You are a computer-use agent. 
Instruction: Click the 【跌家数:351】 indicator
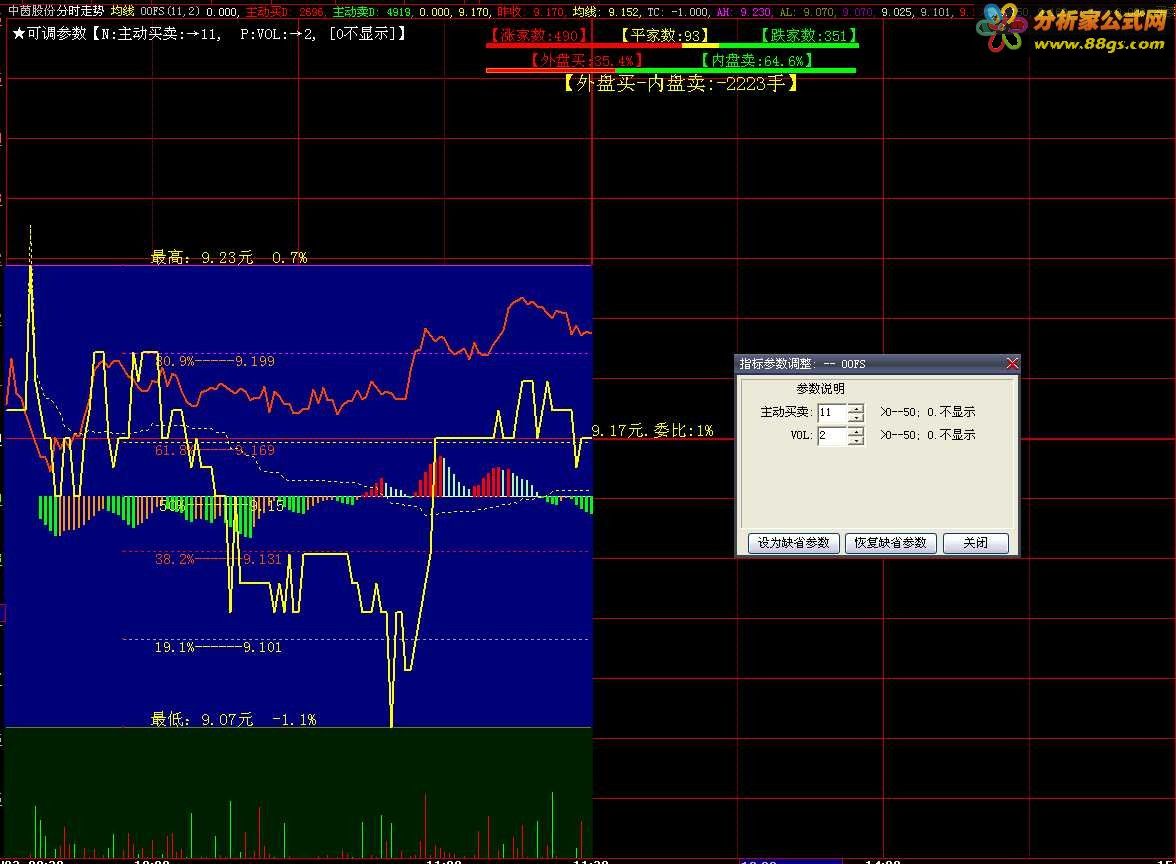808,35
